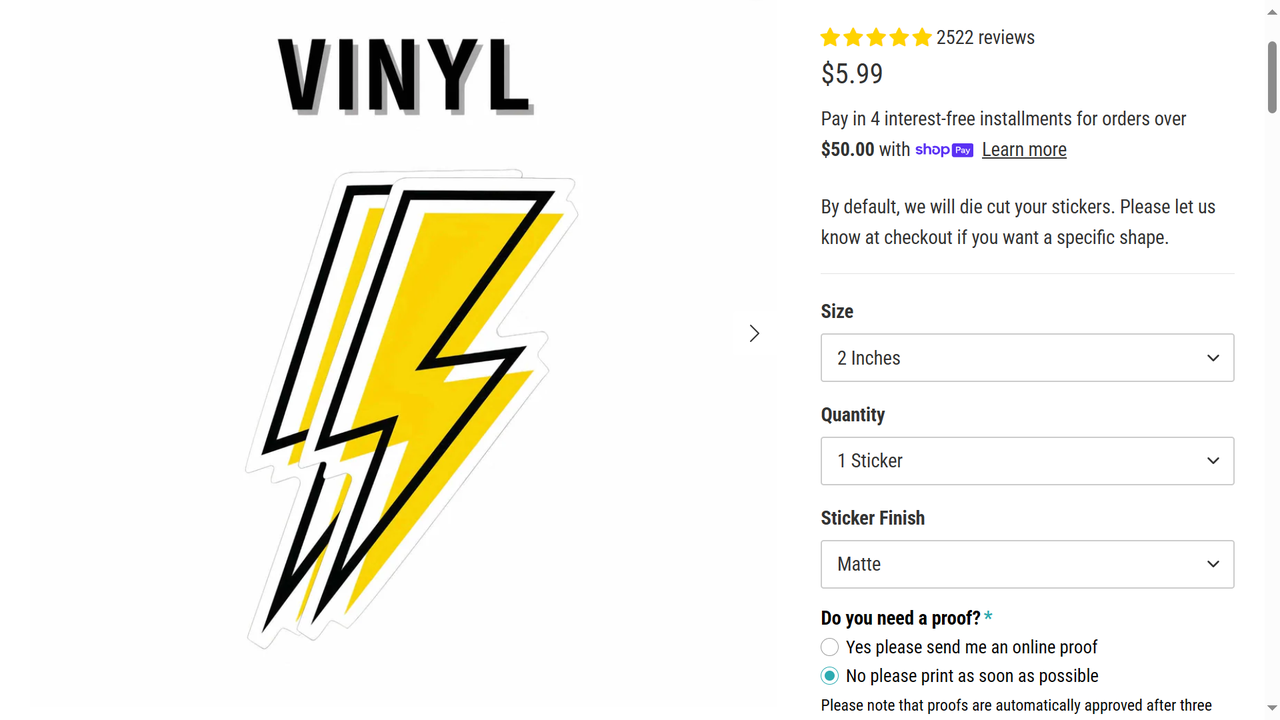
Task: Open the 2522 reviews link
Action: pos(985,38)
